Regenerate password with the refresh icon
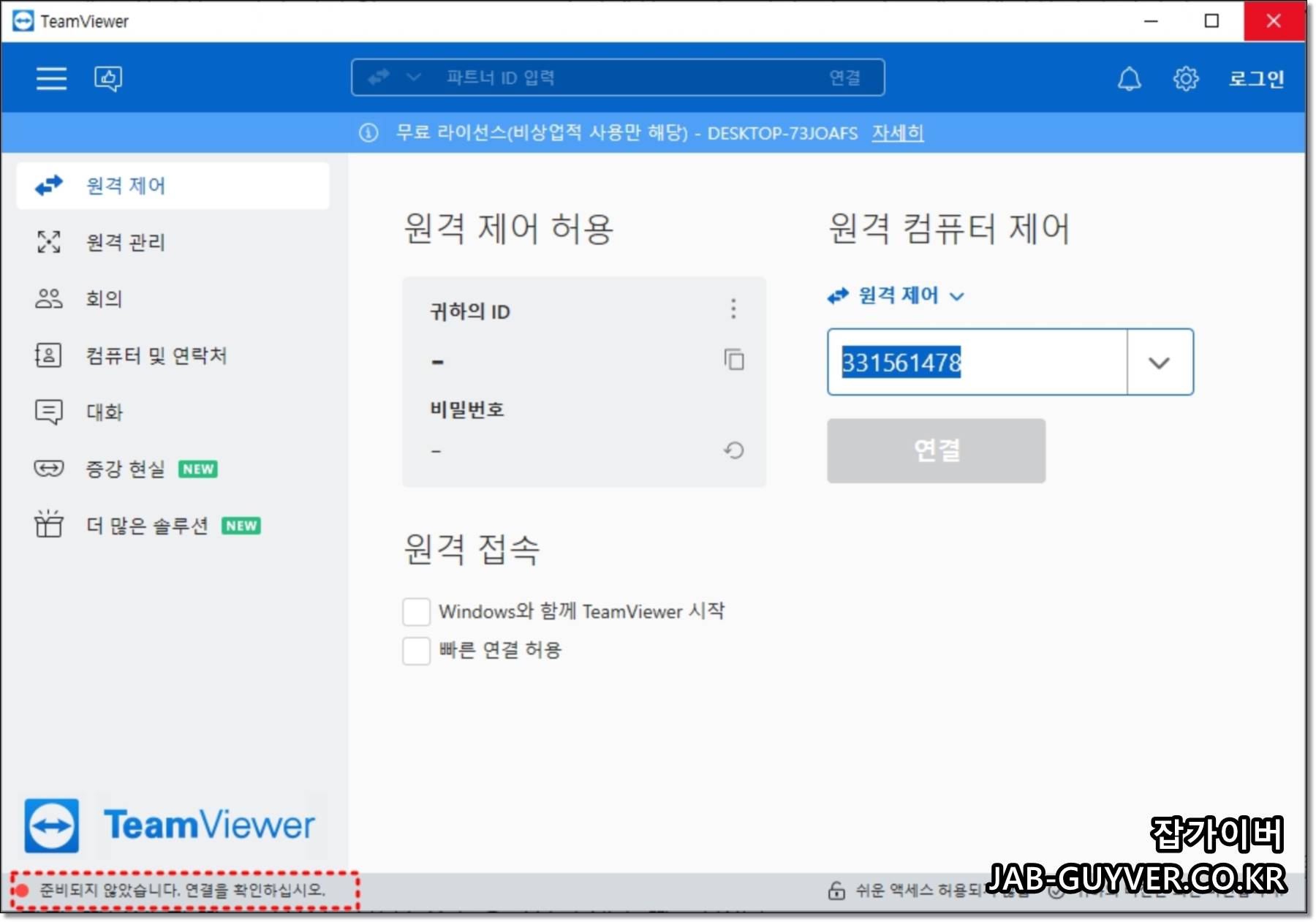This screenshot has width=1316, height=922. tap(734, 450)
